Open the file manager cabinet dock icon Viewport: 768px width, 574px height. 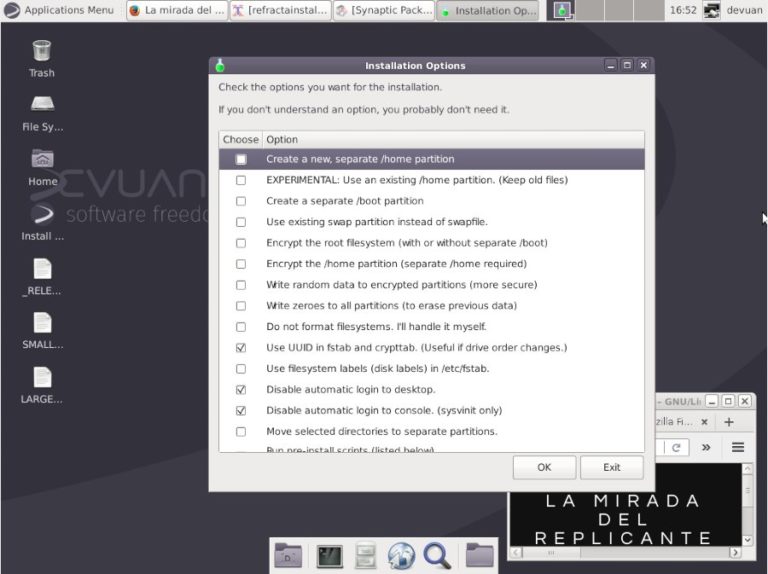[x=366, y=556]
